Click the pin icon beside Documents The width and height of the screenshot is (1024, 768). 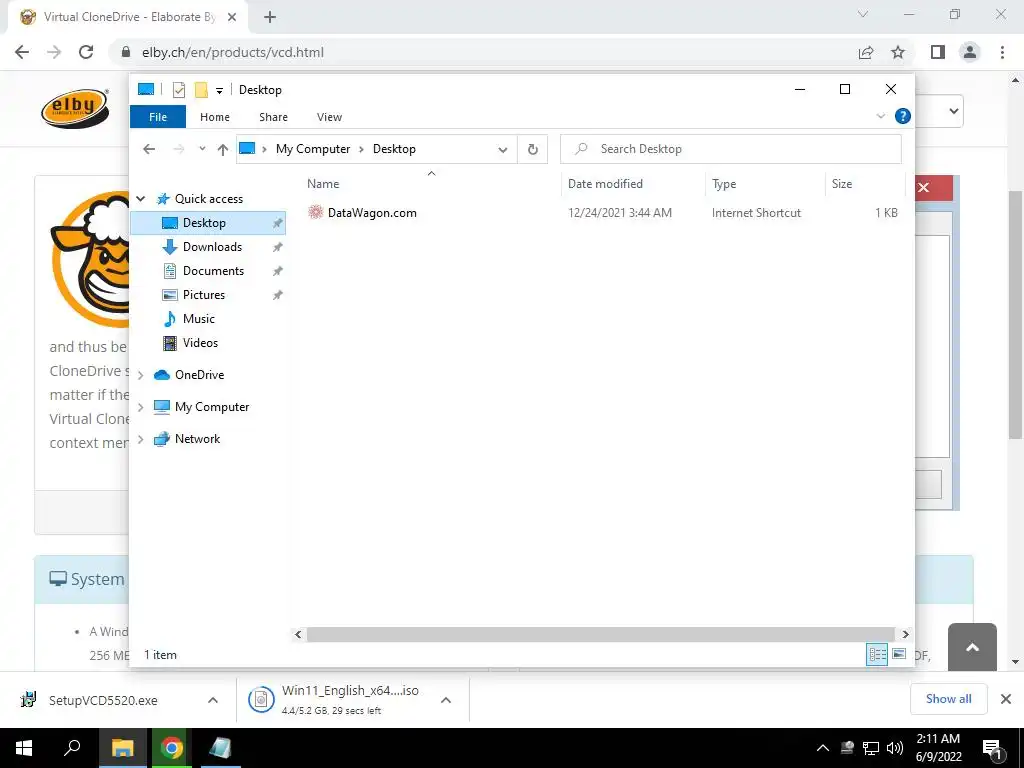coord(278,271)
